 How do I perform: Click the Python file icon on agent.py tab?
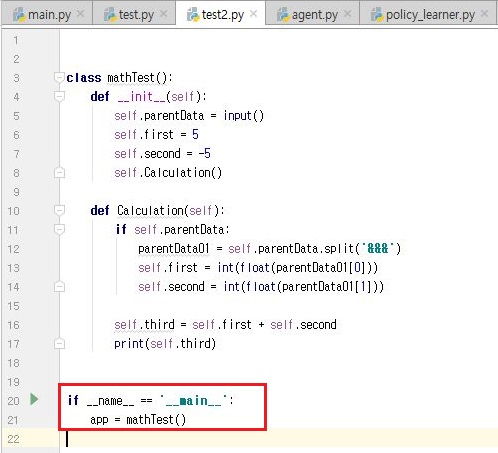pyautogui.click(x=283, y=15)
